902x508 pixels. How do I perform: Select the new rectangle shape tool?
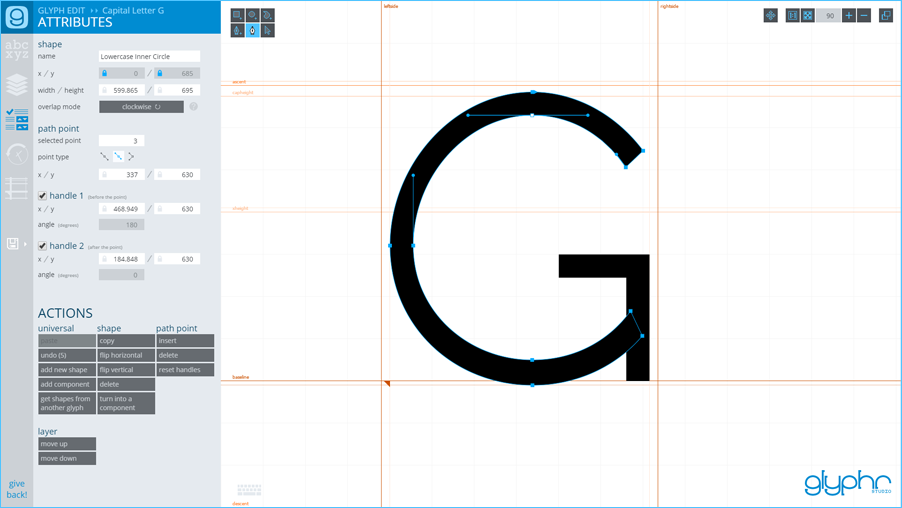[238, 15]
